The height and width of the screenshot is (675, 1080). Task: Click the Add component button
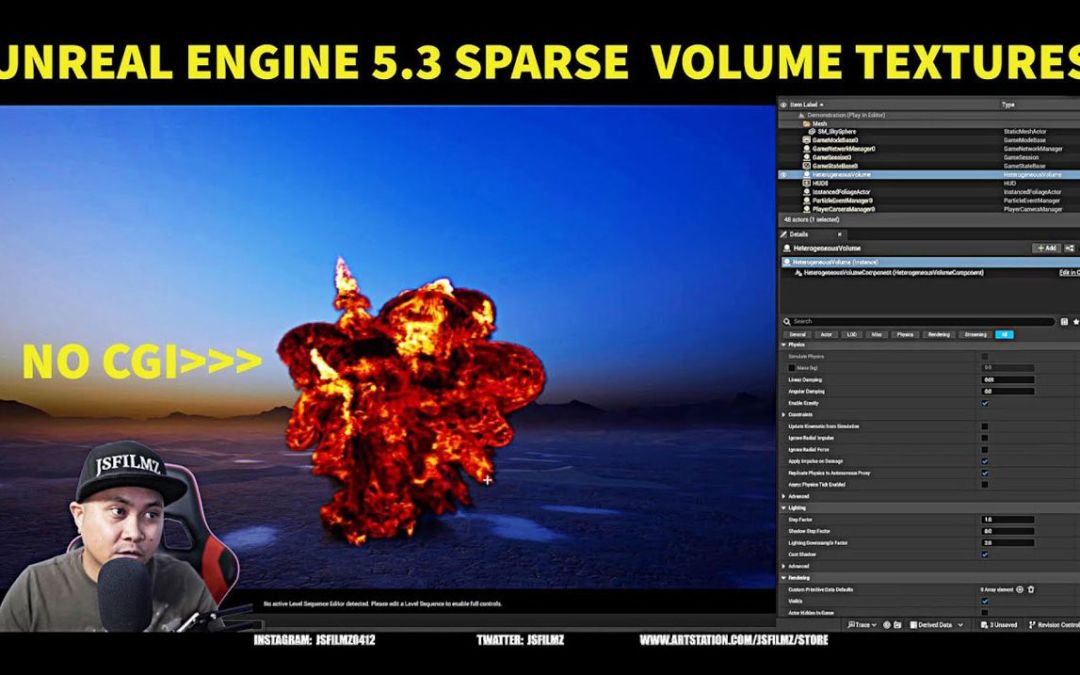[x=1046, y=248]
